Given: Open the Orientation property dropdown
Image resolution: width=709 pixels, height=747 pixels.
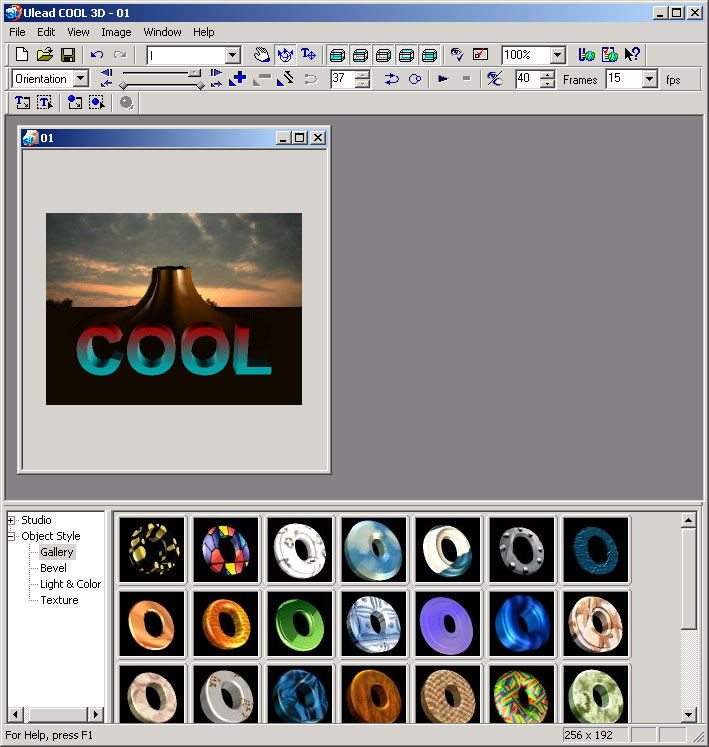Looking at the screenshot, I should 81,79.
